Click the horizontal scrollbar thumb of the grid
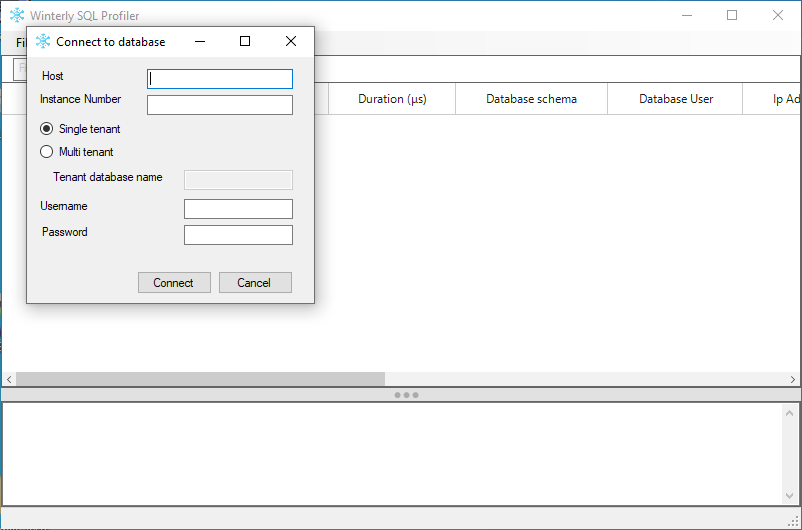802x530 pixels. point(200,379)
